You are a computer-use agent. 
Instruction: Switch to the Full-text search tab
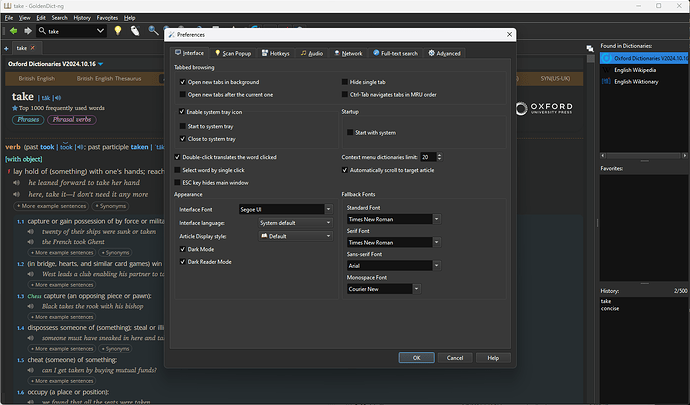395,53
